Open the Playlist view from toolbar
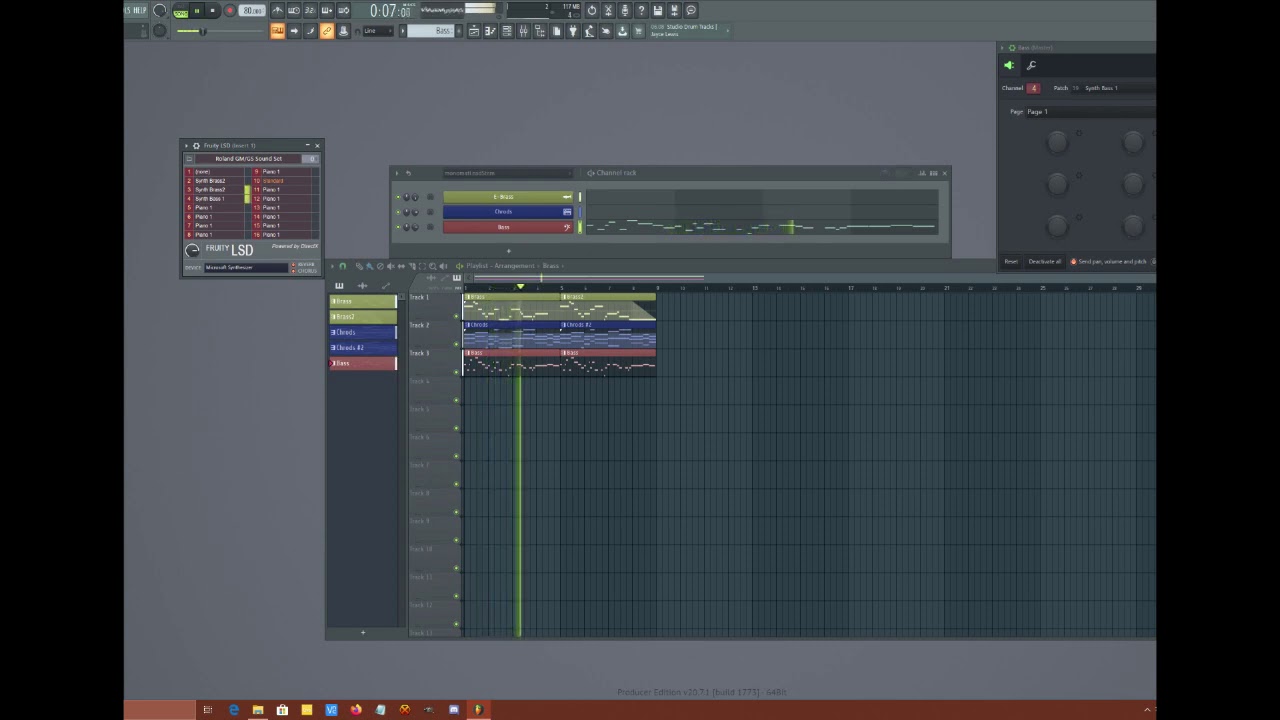 point(474,31)
